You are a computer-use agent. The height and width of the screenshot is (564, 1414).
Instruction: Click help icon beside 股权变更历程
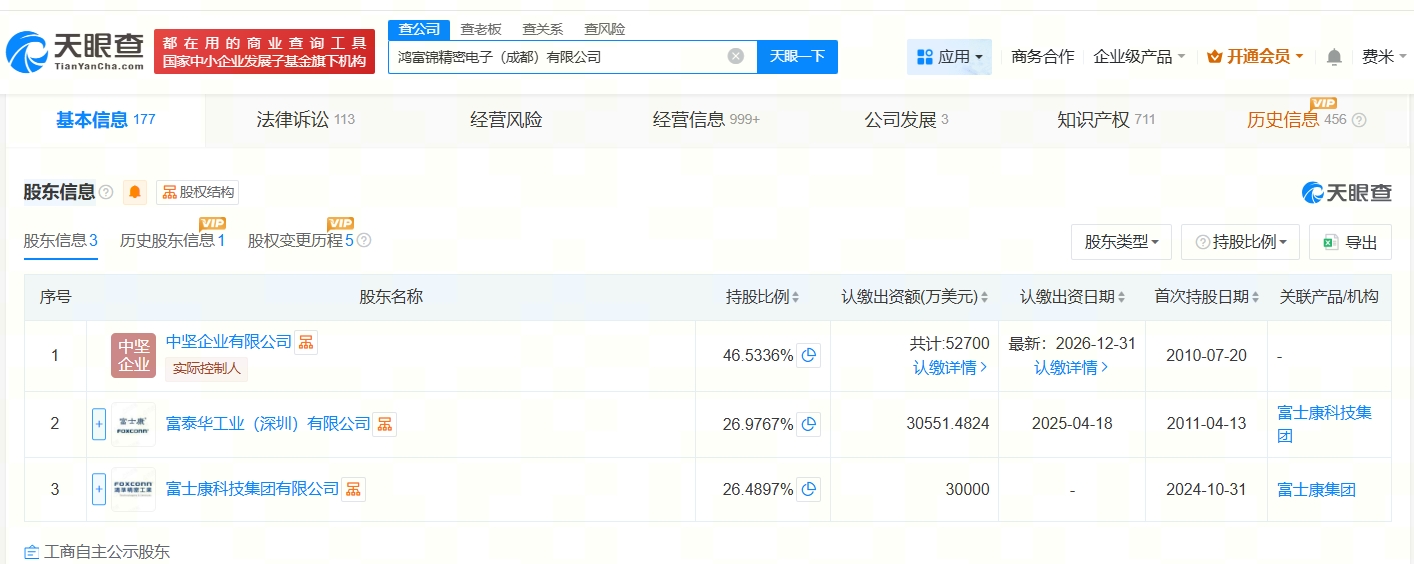tap(364, 240)
